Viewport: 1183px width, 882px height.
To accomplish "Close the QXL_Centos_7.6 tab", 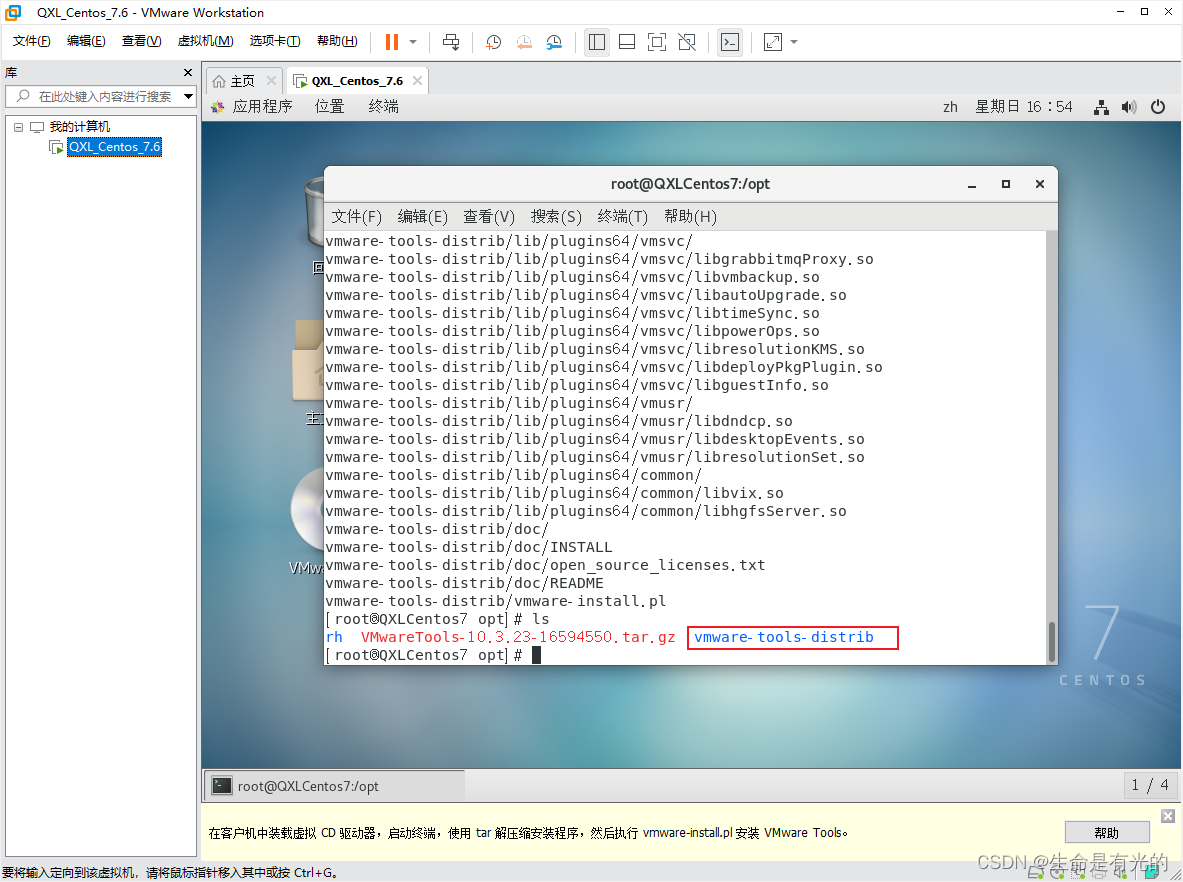I will (x=417, y=81).
